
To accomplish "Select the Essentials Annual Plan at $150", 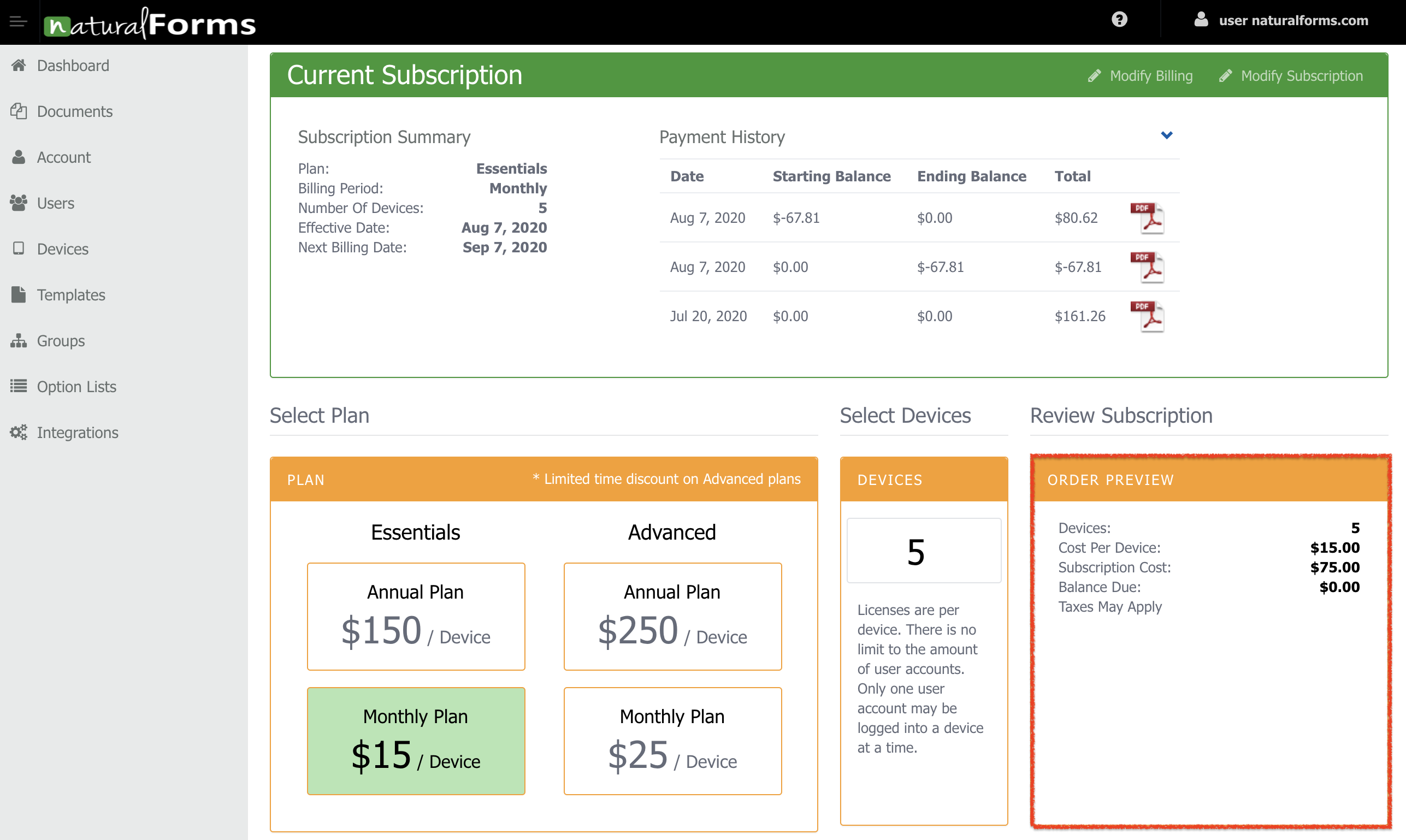I will tap(416, 616).
